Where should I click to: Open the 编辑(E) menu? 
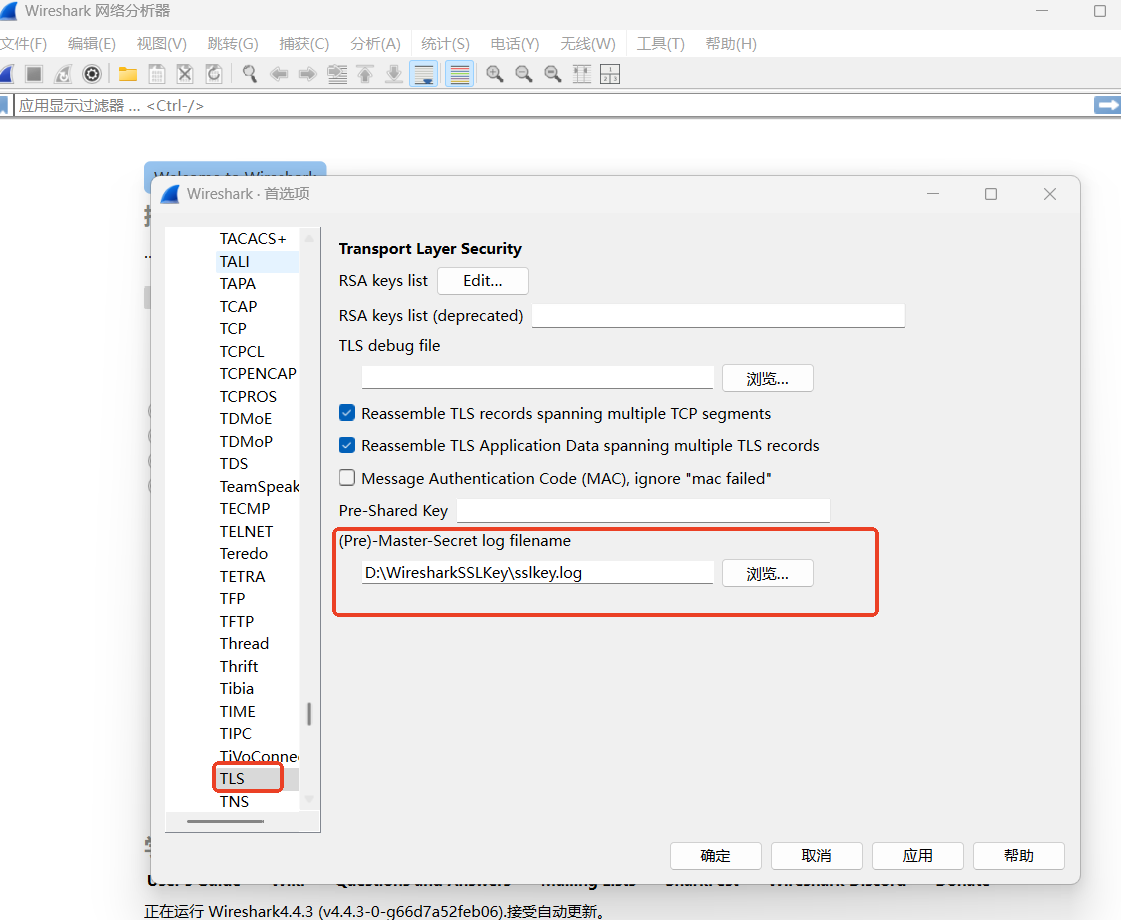[x=92, y=44]
